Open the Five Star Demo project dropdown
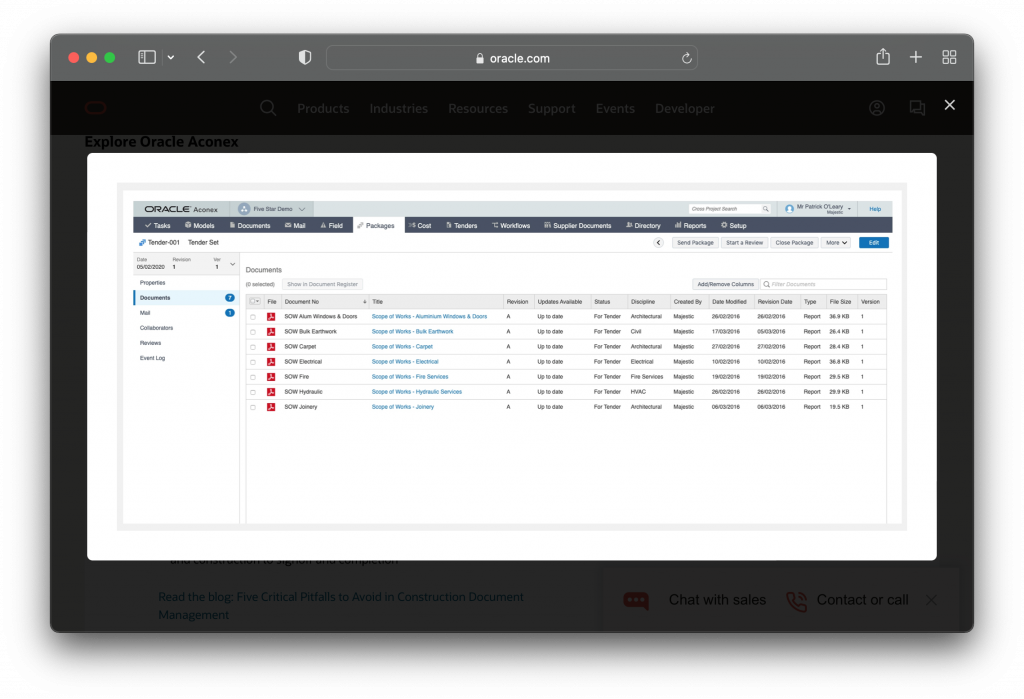The image size is (1024, 699). [272, 209]
